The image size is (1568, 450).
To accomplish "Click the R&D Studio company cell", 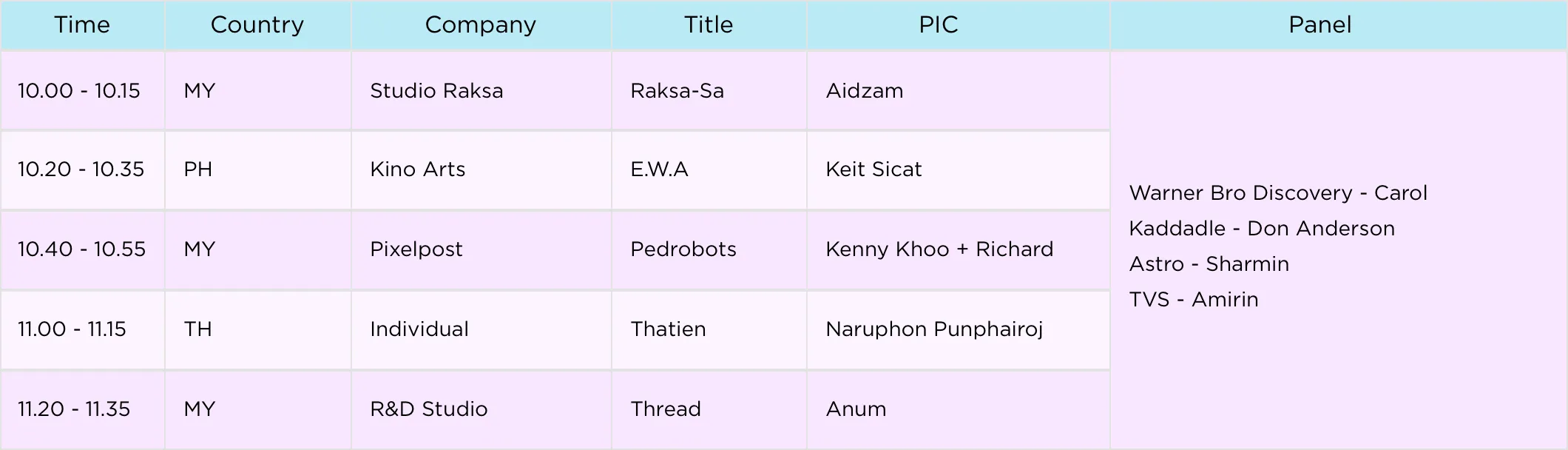I will tap(429, 409).
